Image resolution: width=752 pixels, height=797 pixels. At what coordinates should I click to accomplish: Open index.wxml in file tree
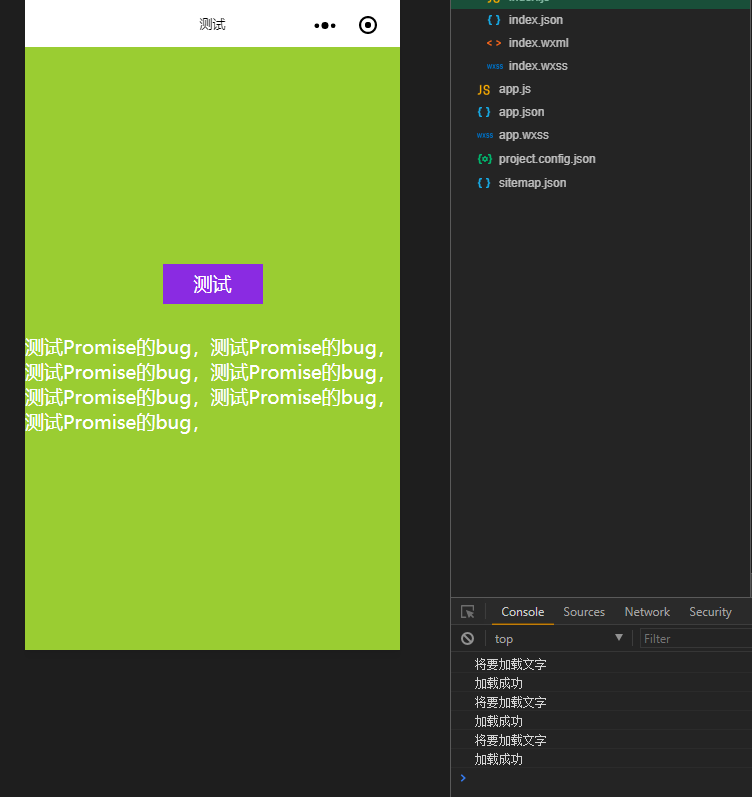coord(538,43)
